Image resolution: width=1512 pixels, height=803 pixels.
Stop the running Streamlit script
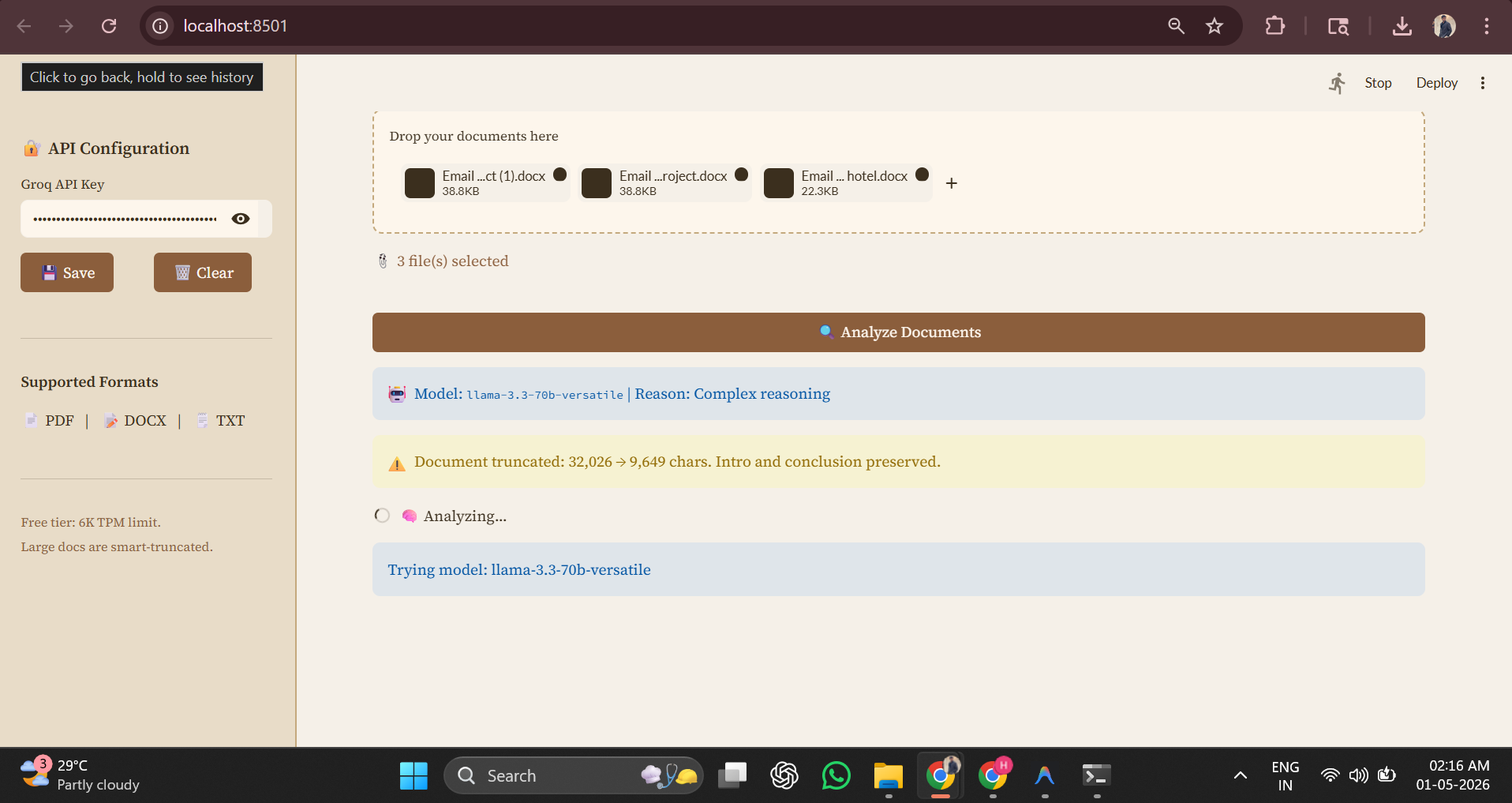pos(1378,83)
